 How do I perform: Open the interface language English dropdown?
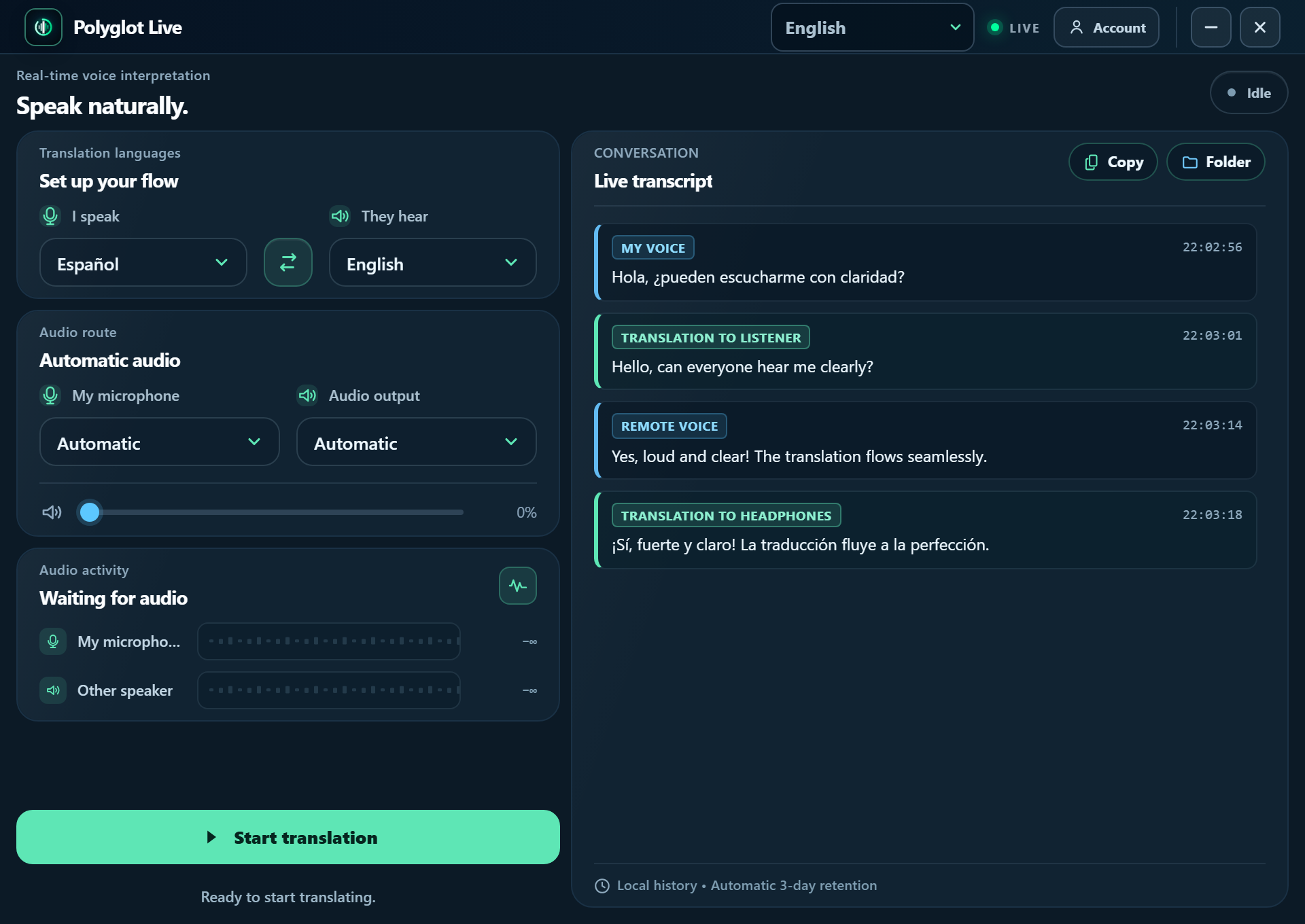(x=872, y=27)
